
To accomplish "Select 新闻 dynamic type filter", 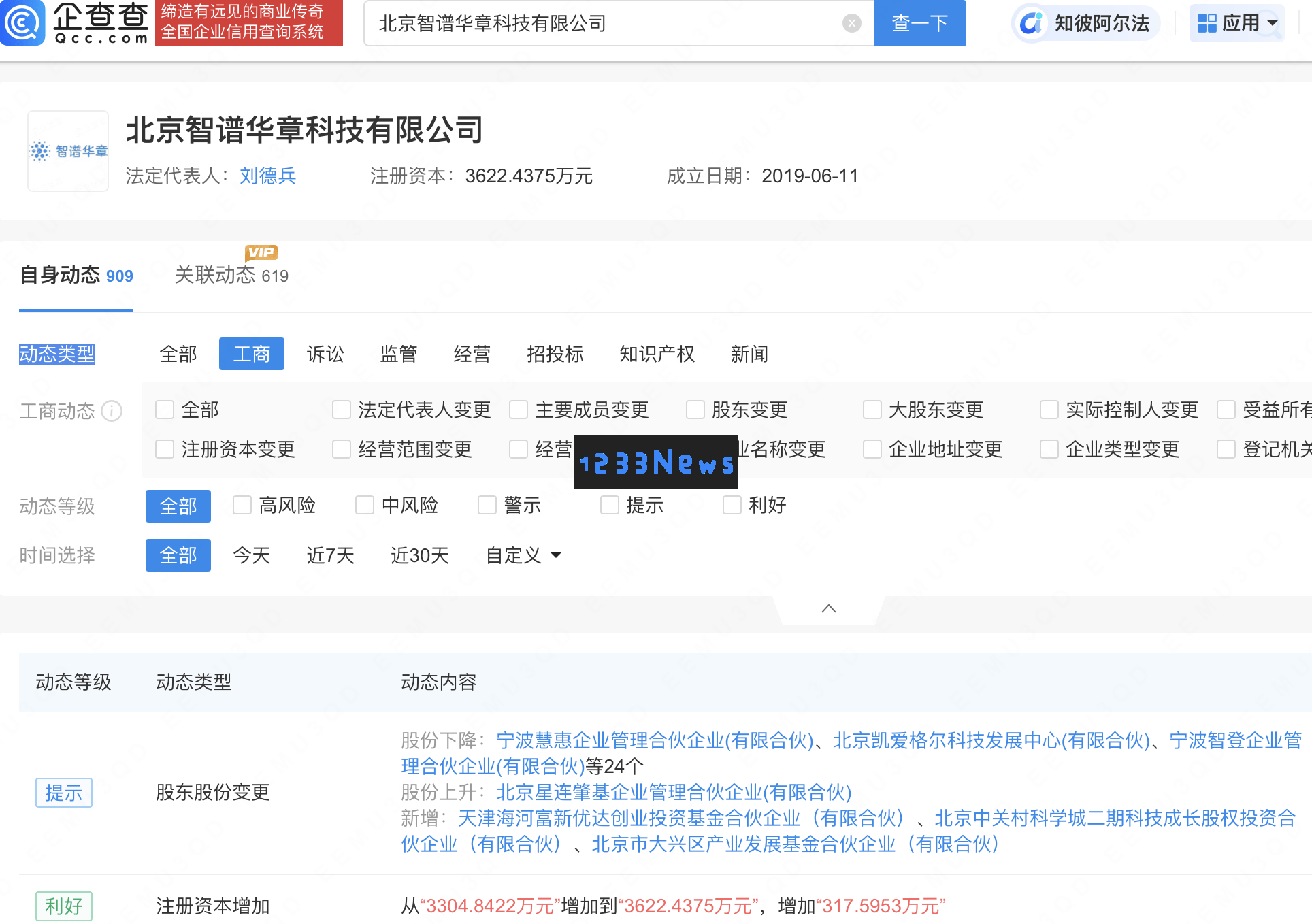I will (750, 354).
